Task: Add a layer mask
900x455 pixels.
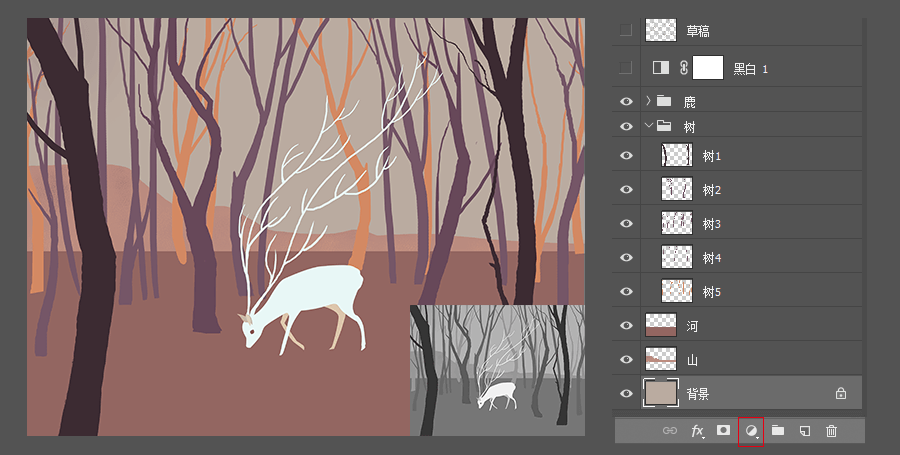Action: 723,431
